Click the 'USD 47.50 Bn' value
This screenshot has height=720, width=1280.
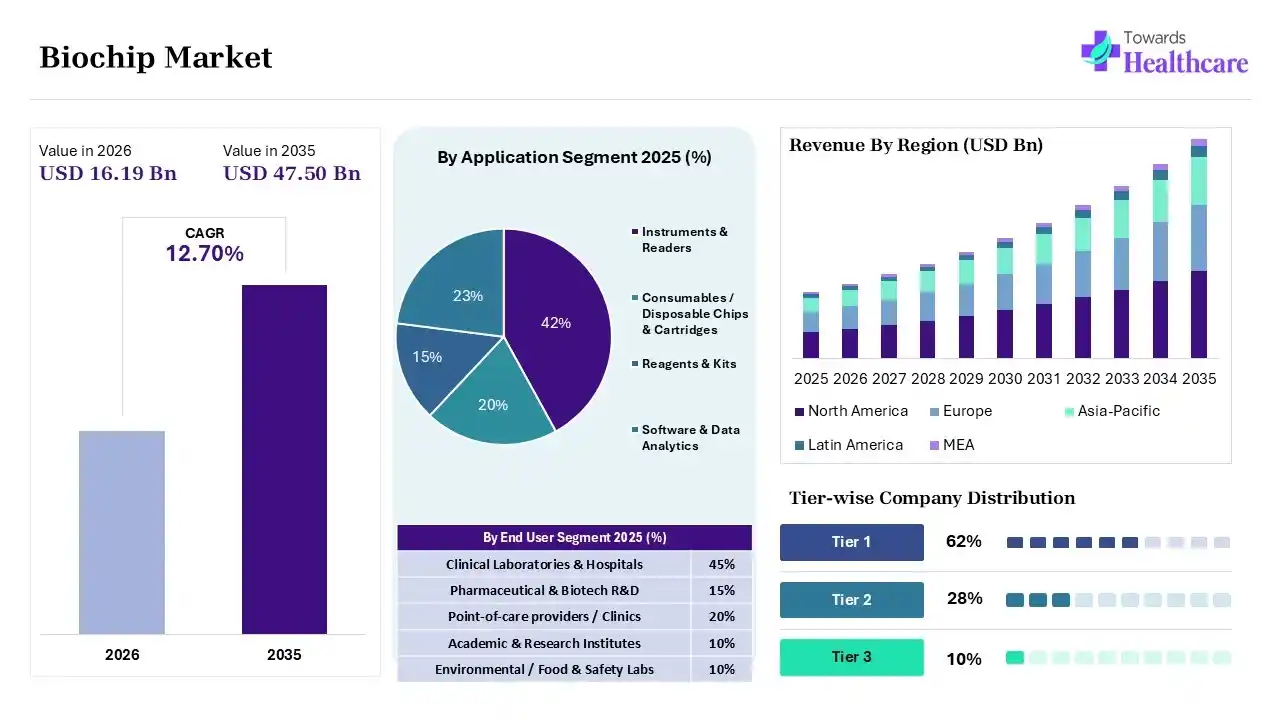pyautogui.click(x=292, y=173)
